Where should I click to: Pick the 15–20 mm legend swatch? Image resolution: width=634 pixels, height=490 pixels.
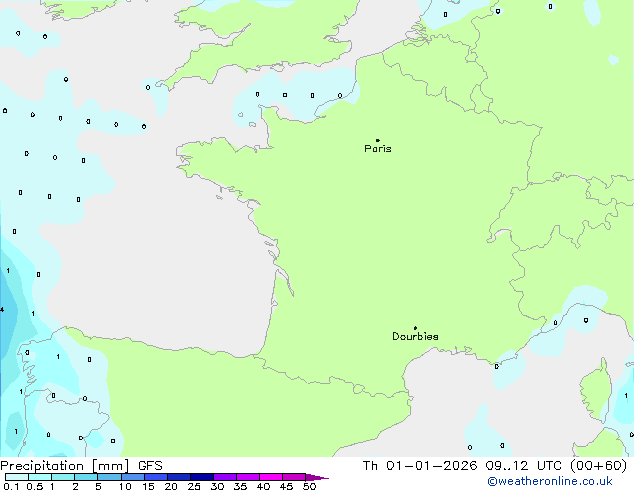point(156,477)
